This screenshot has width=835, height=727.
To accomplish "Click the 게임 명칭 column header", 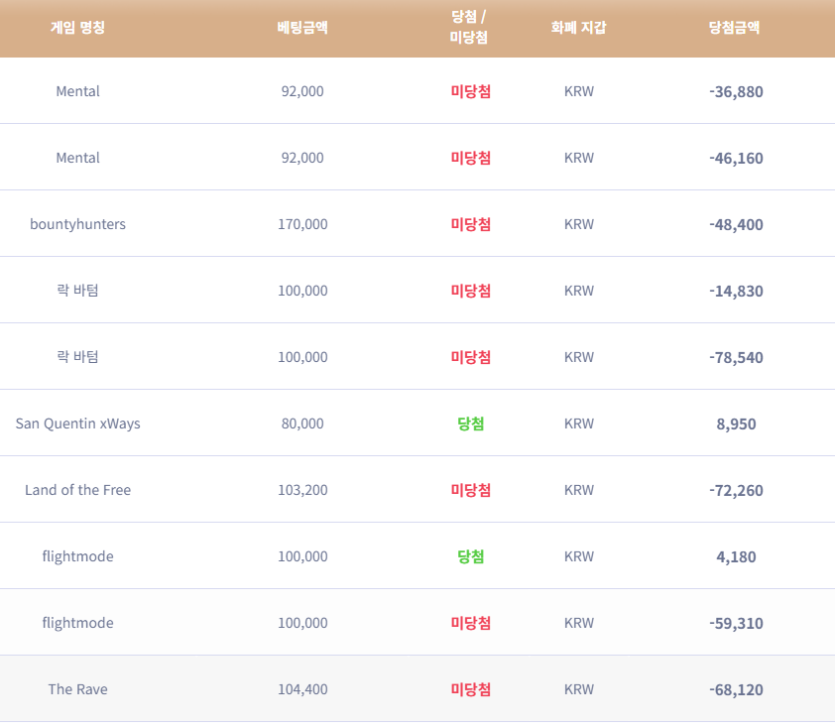I will [x=78, y=27].
